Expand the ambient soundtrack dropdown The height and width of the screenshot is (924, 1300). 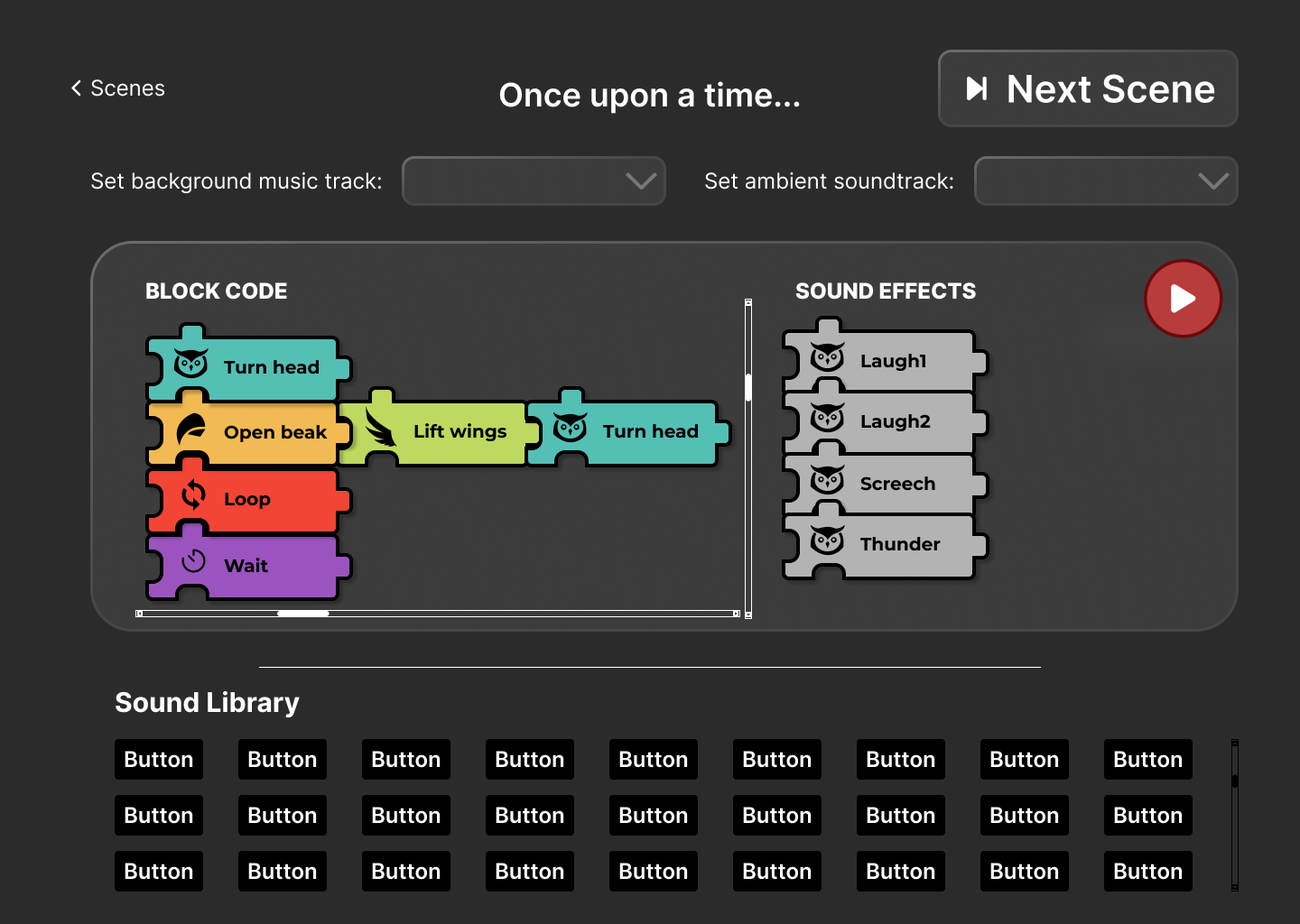pyautogui.click(x=1106, y=181)
